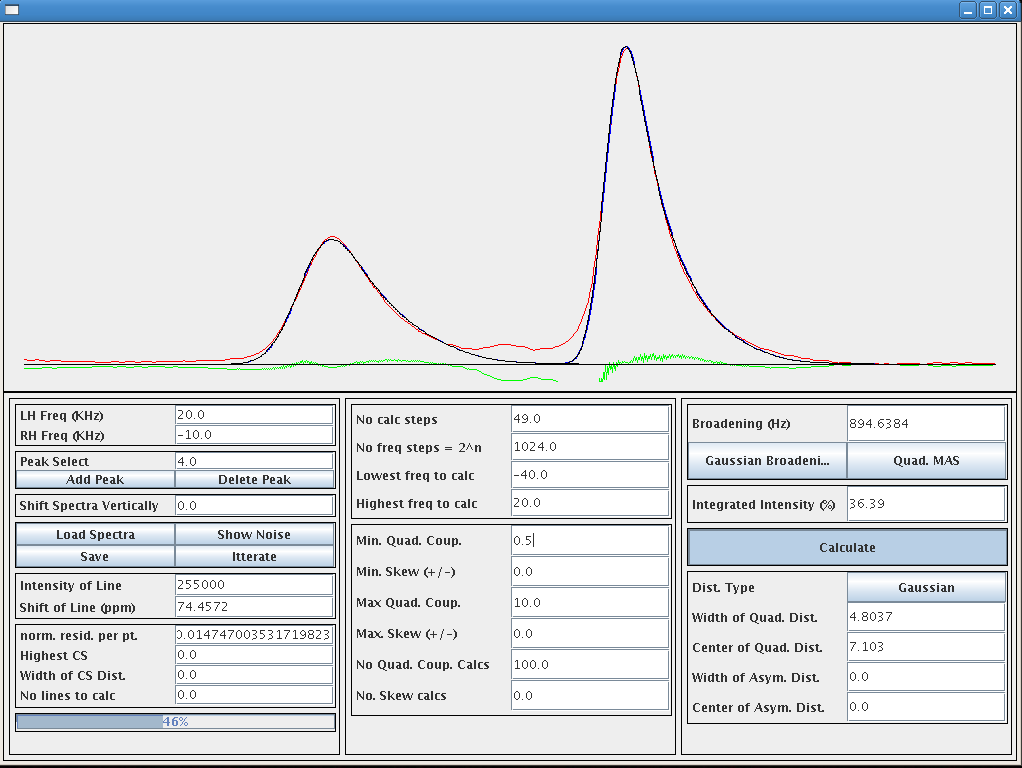
Task: Click the tall spectrum peak in plot
Action: [626, 48]
